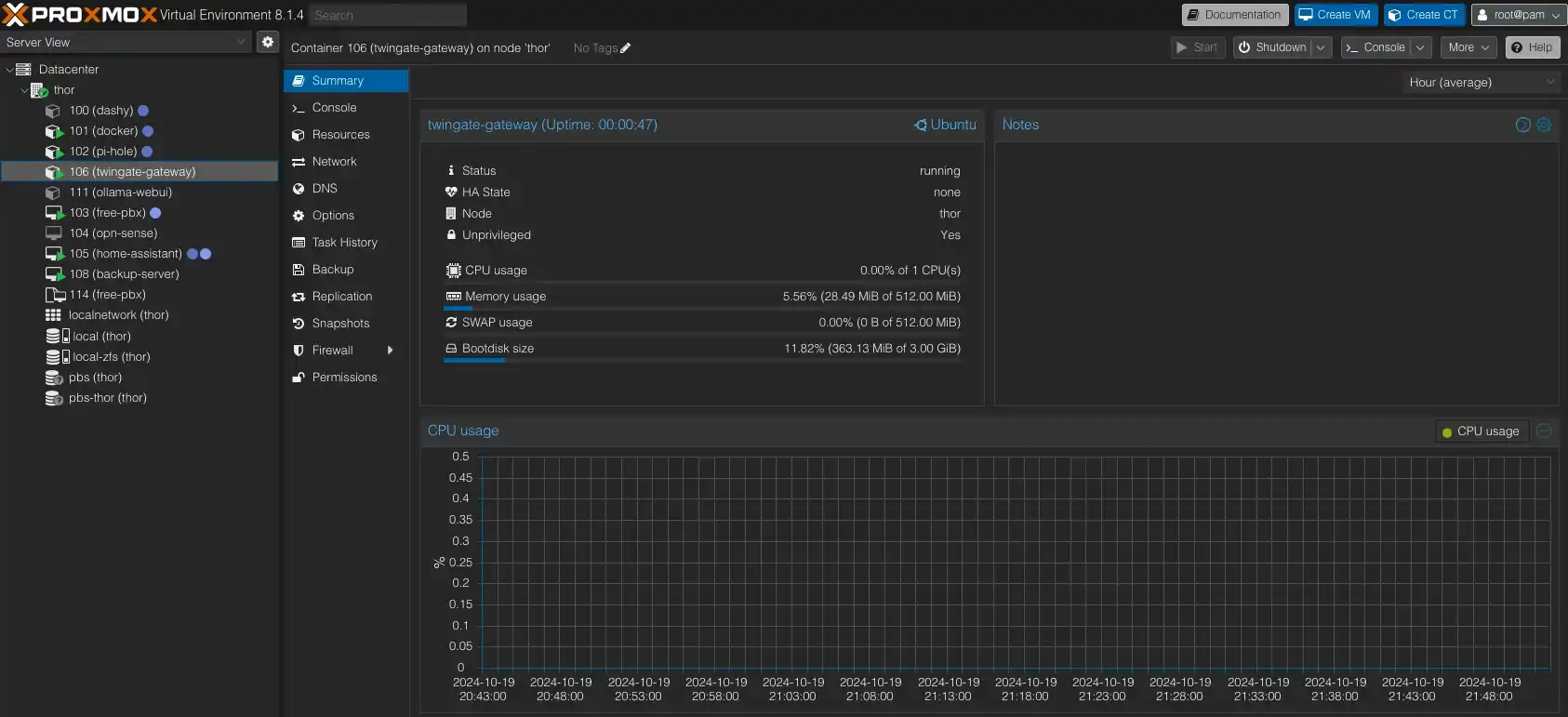Click the Start button
The height and width of the screenshot is (717, 1568).
pos(1197,47)
